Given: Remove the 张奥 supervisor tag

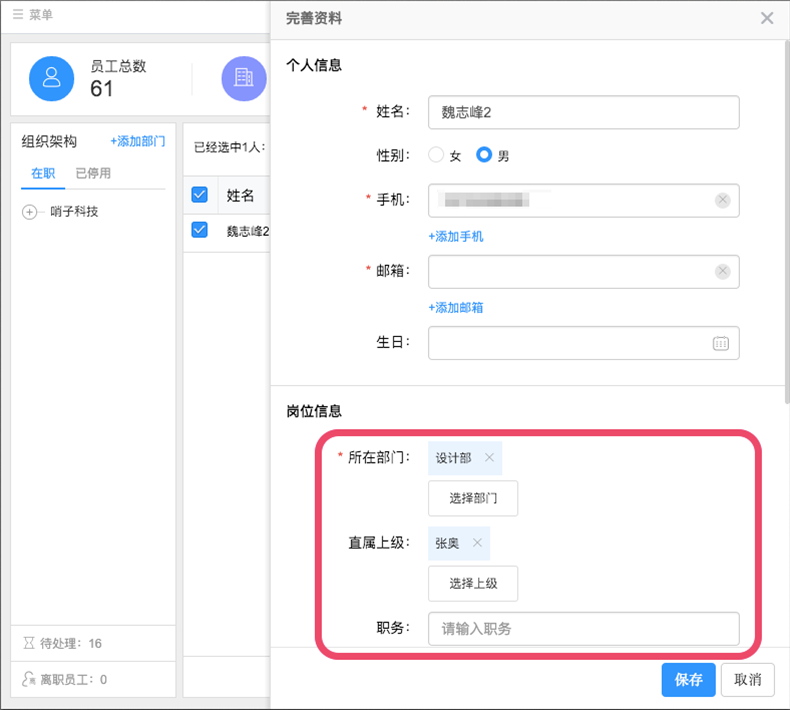Looking at the screenshot, I should click(477, 543).
